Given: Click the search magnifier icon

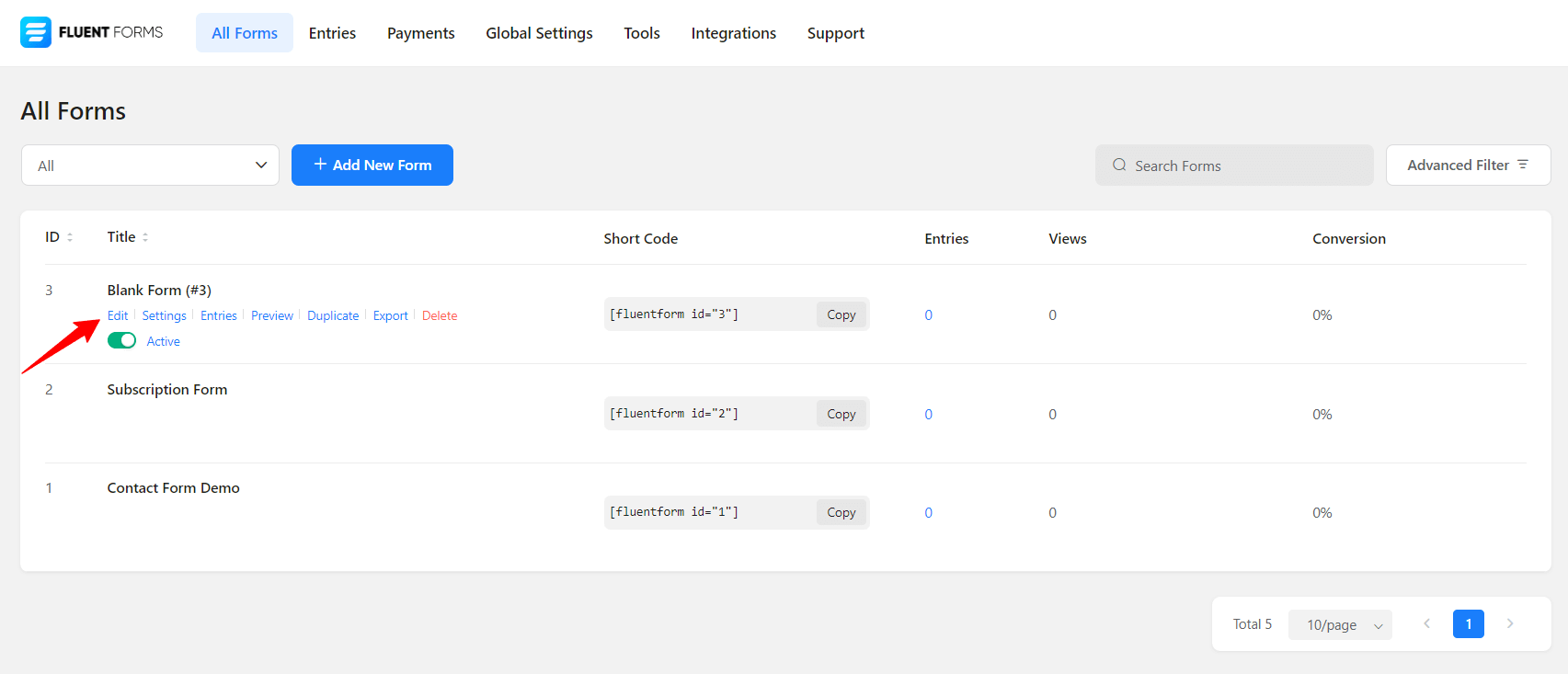Looking at the screenshot, I should pyautogui.click(x=1119, y=166).
